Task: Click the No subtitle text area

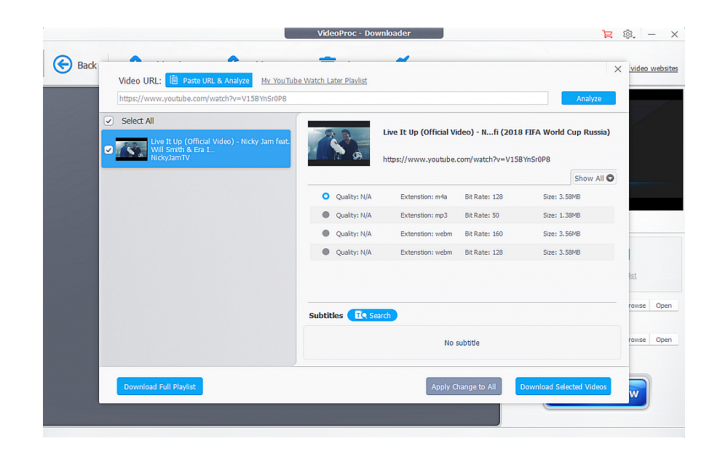Action: [462, 343]
